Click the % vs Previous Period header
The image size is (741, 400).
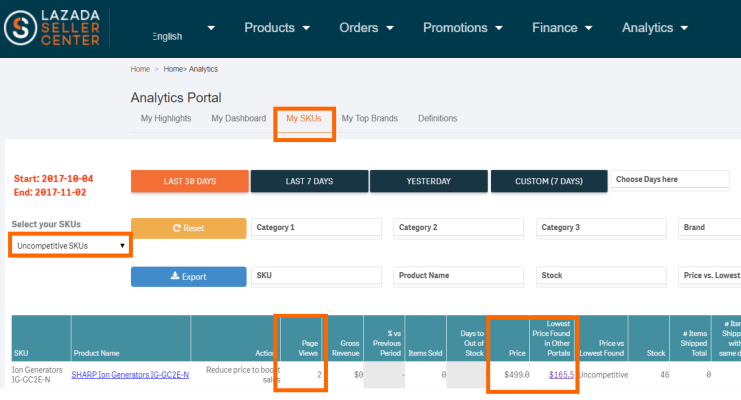(x=384, y=339)
